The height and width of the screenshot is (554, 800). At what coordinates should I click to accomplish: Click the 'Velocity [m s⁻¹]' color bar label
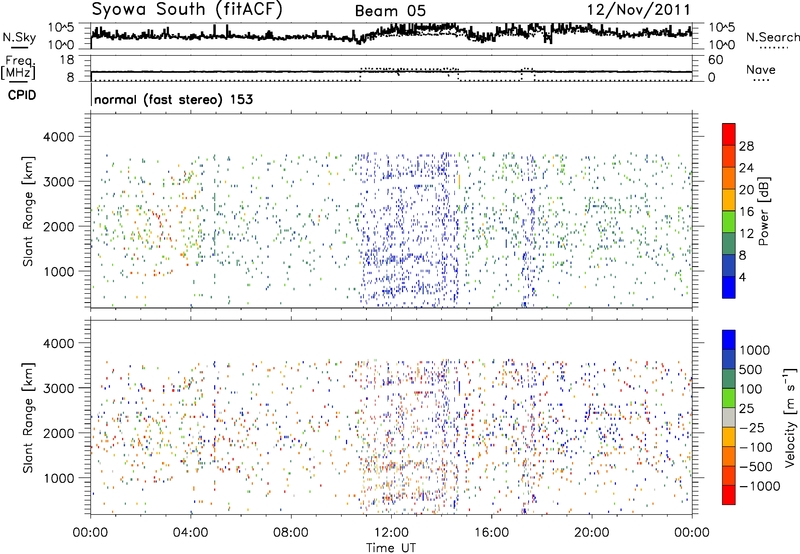point(790,417)
